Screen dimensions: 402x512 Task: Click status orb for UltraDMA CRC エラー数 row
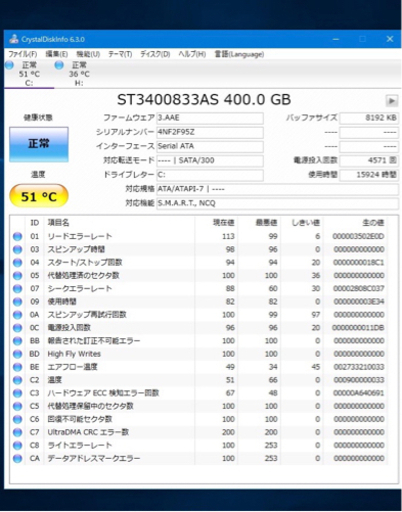coord(17,432)
